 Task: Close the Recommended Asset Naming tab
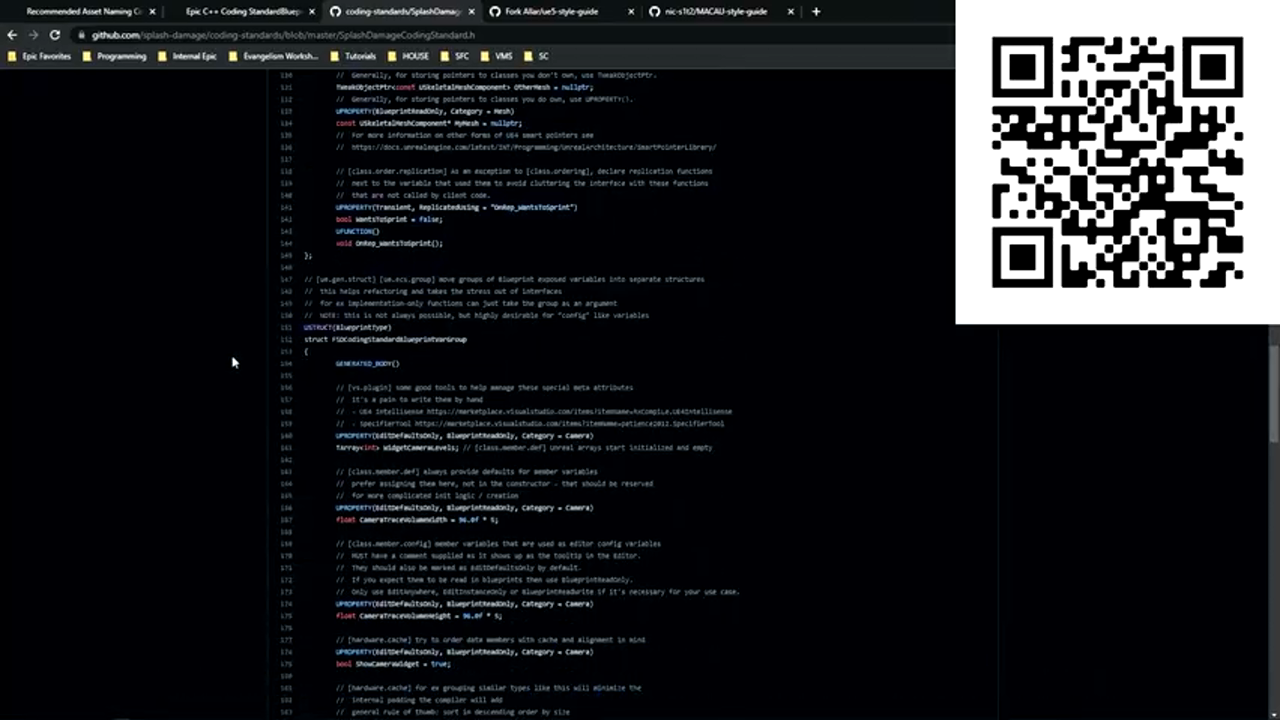(152, 12)
